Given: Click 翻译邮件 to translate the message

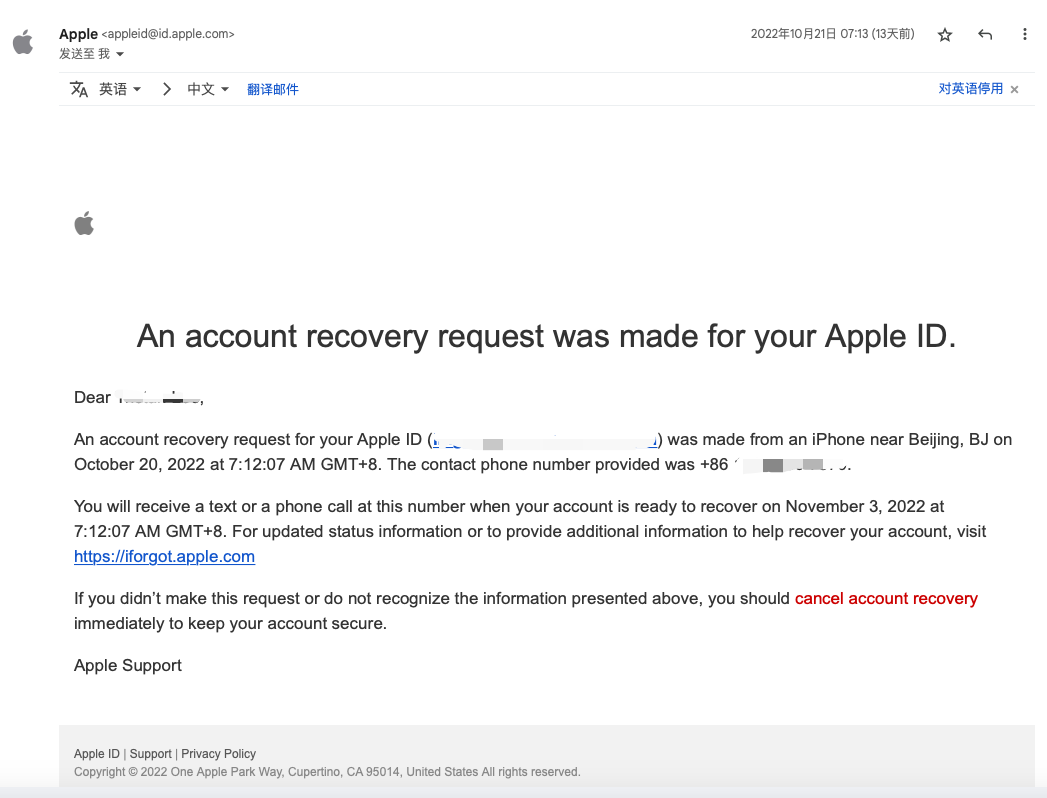Looking at the screenshot, I should tap(273, 89).
